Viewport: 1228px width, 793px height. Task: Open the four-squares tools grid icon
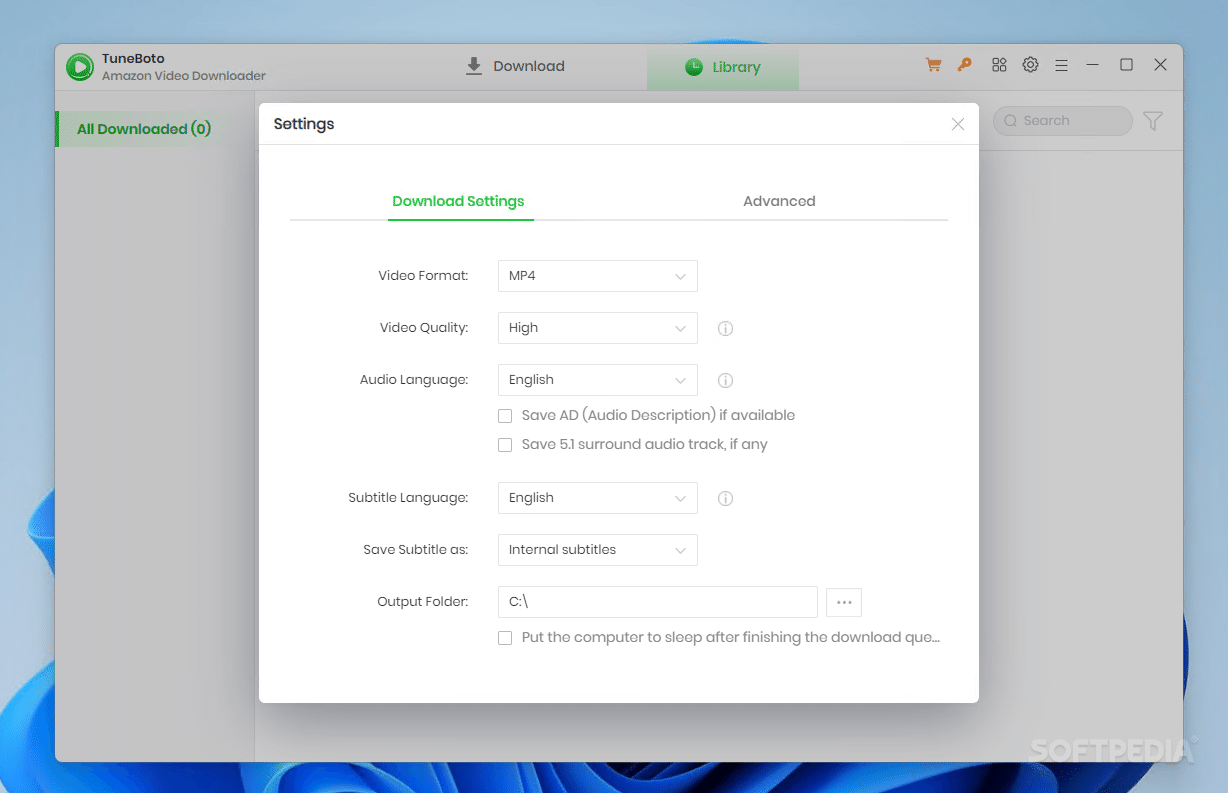(x=999, y=65)
